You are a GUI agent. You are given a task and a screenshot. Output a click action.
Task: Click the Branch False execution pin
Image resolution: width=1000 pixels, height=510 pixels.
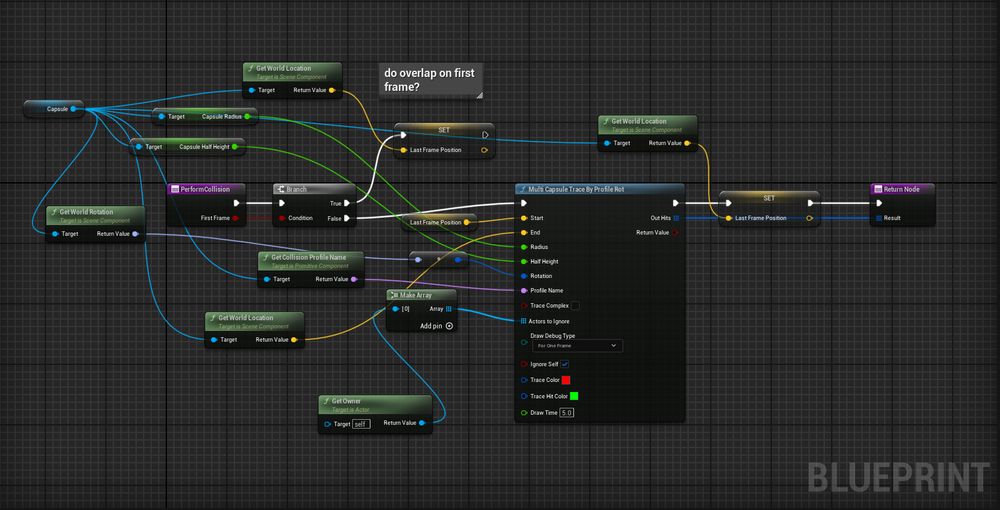pos(346,218)
